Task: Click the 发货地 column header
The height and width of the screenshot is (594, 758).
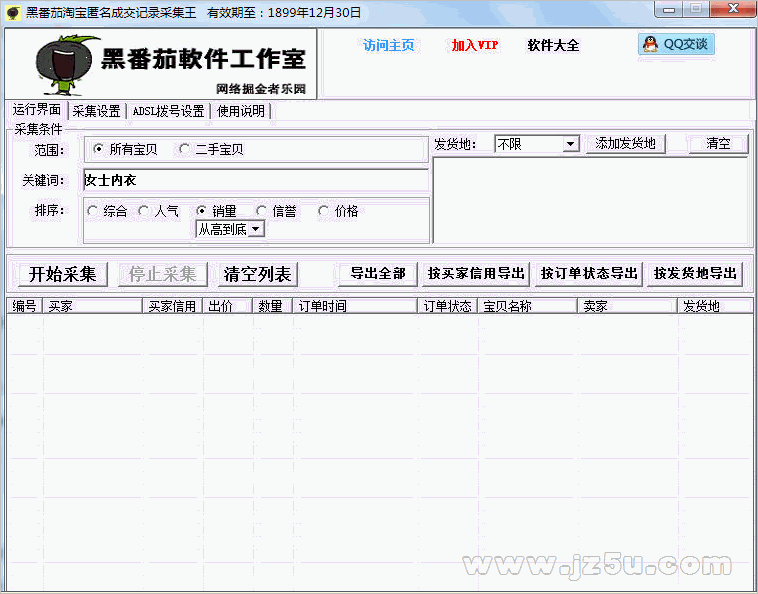Action: tap(715, 306)
